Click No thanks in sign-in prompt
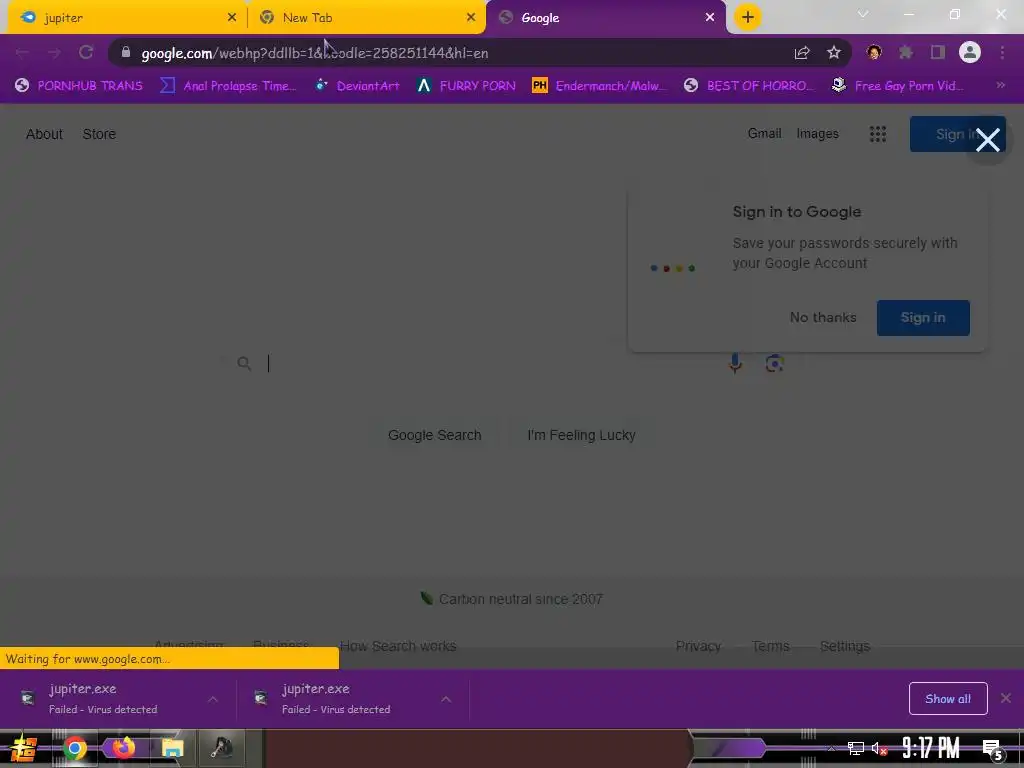1024x768 pixels. pyautogui.click(x=823, y=317)
